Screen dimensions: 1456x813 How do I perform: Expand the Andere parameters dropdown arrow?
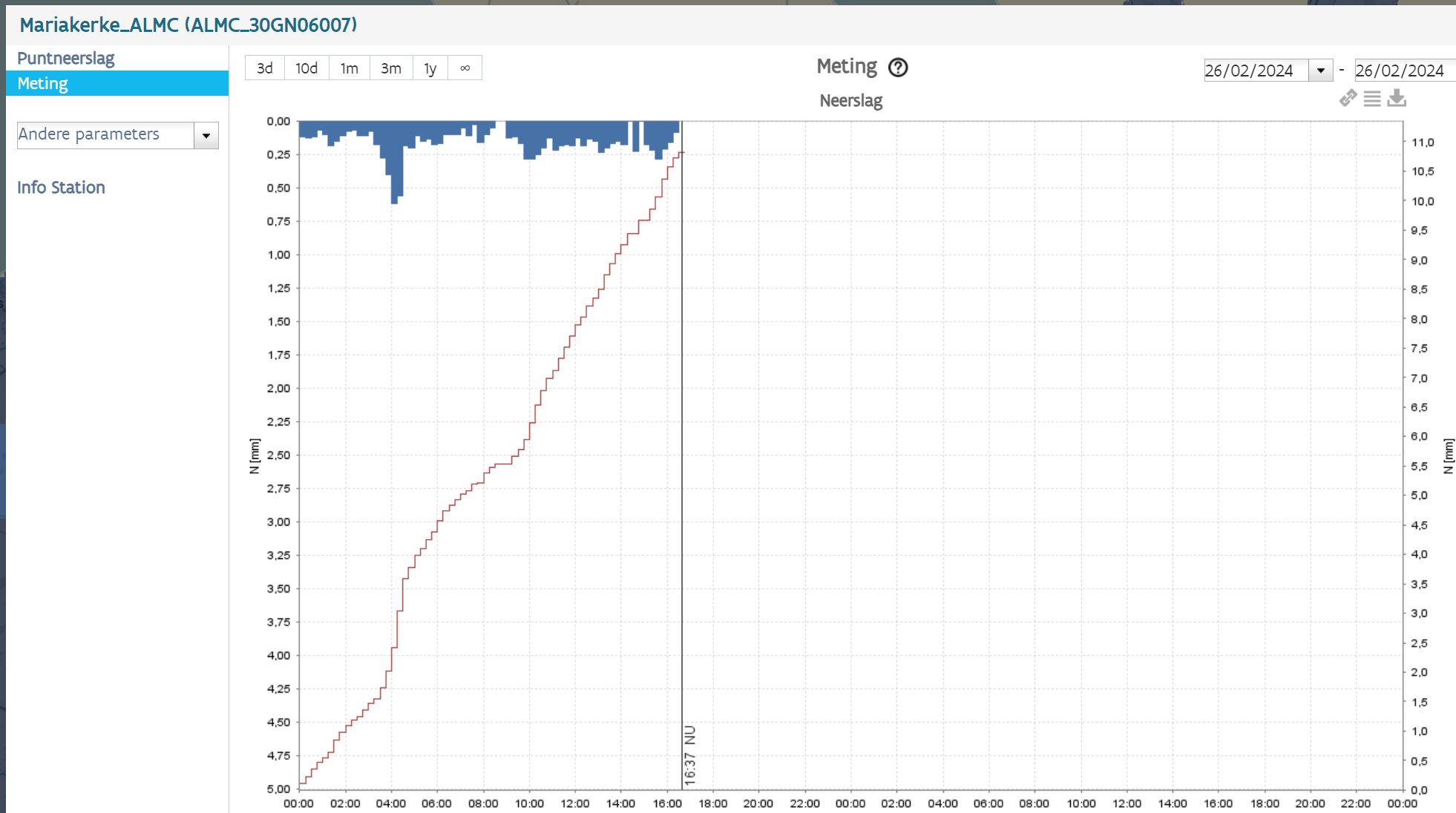[x=206, y=136]
